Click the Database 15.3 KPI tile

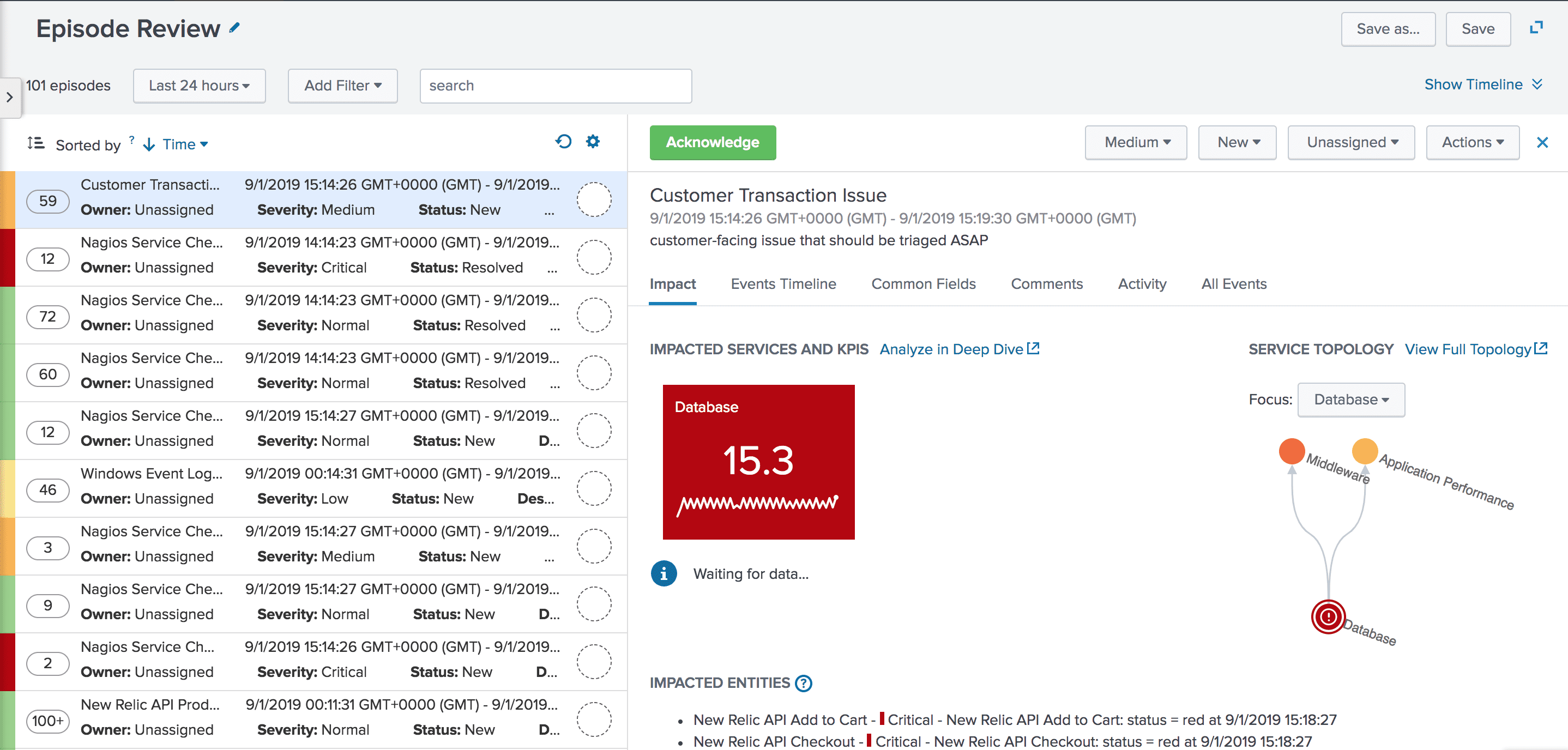[x=758, y=462]
